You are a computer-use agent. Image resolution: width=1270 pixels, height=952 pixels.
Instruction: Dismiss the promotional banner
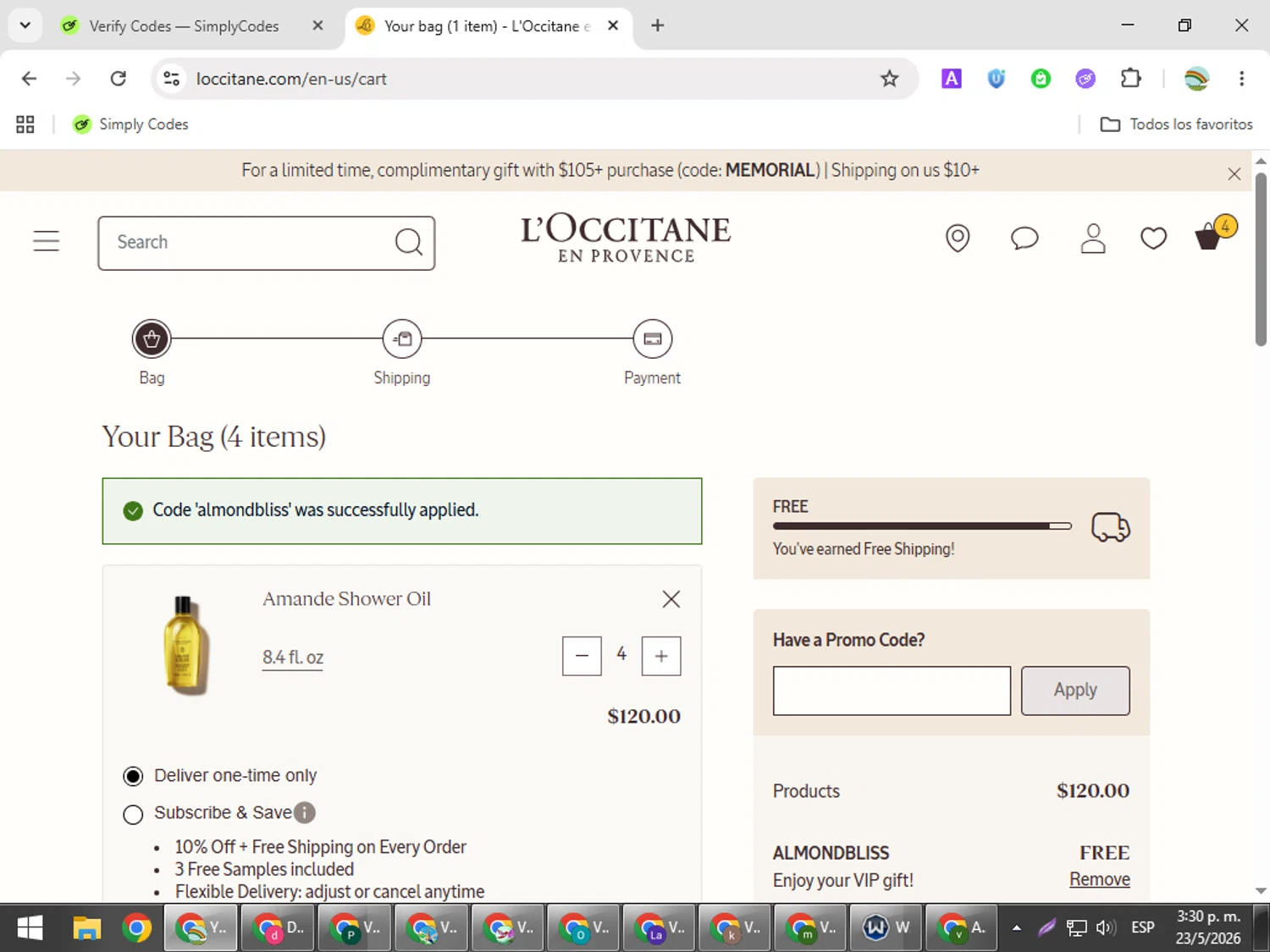tap(1234, 173)
